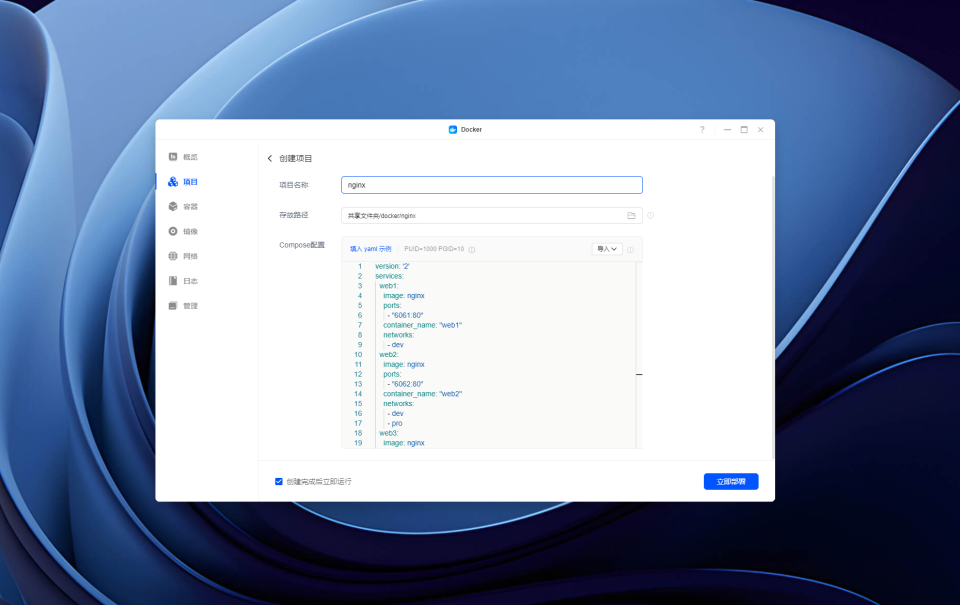
Task: Maximize the Docker window
Action: point(744,130)
